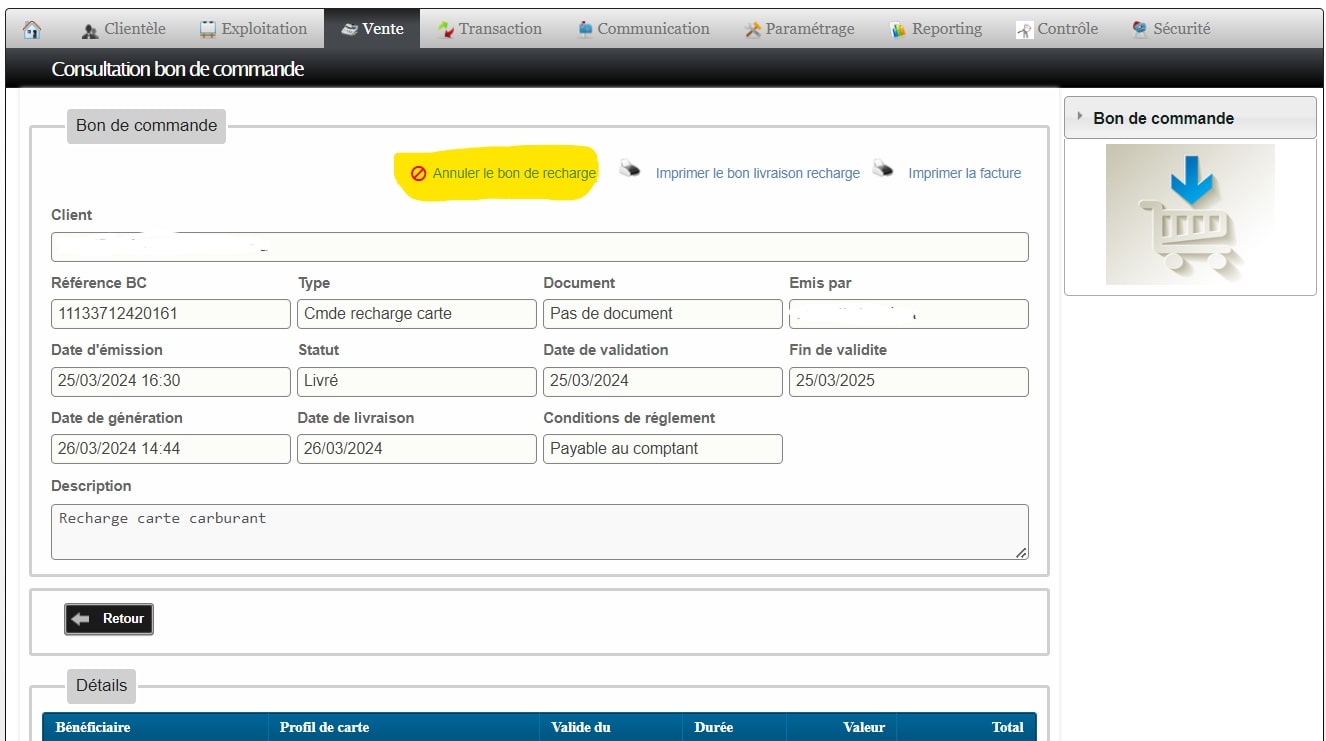Open the Paramétrage menu

click(x=799, y=29)
